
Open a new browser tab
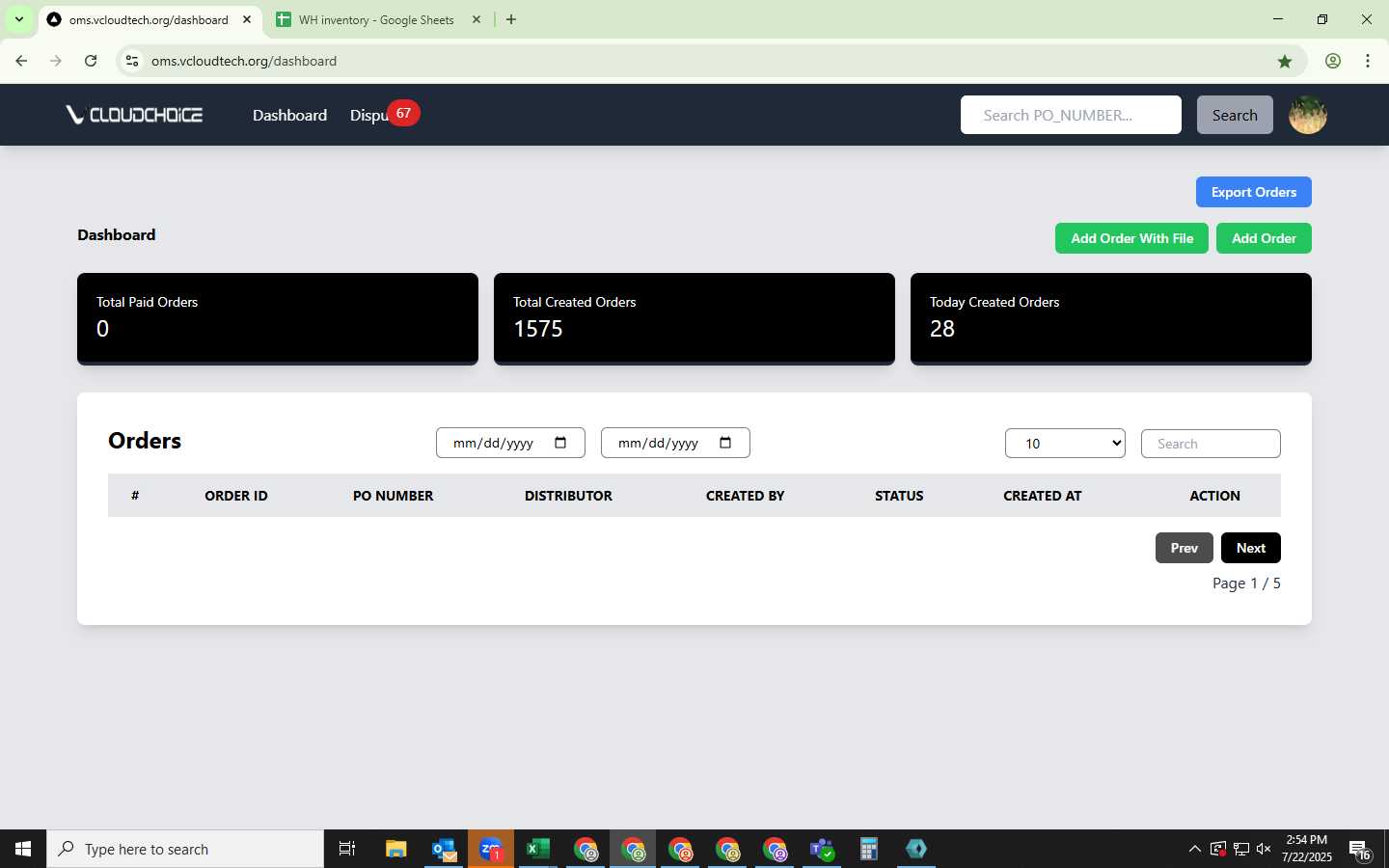tap(511, 19)
